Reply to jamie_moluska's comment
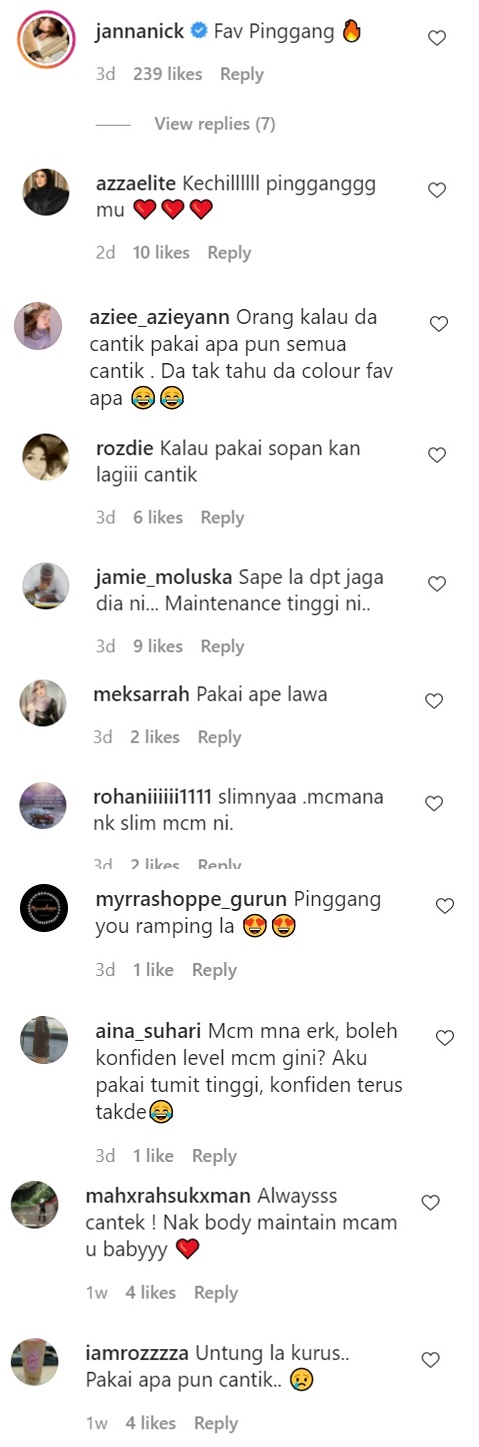This screenshot has width=479, height=1447. coord(222,647)
